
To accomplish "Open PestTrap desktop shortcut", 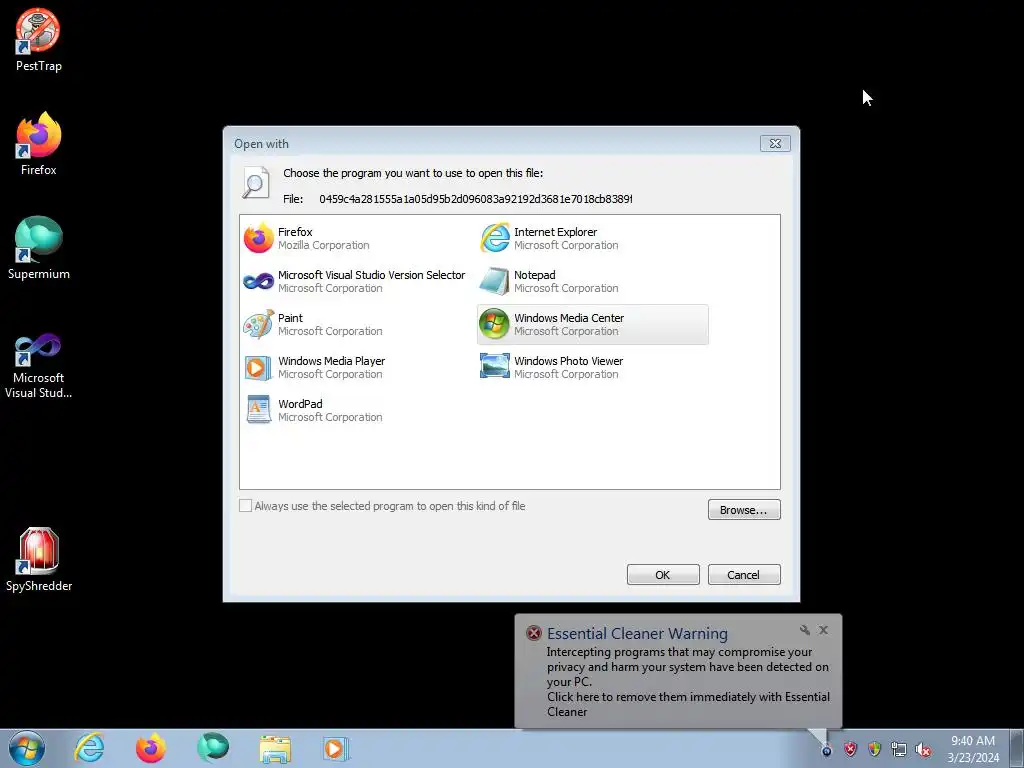I will click(39, 40).
